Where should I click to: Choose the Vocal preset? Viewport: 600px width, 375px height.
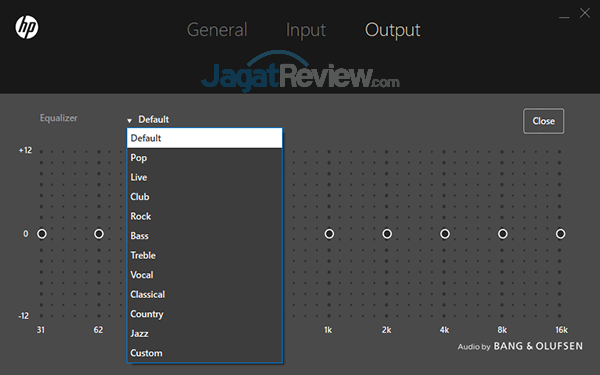(x=205, y=275)
